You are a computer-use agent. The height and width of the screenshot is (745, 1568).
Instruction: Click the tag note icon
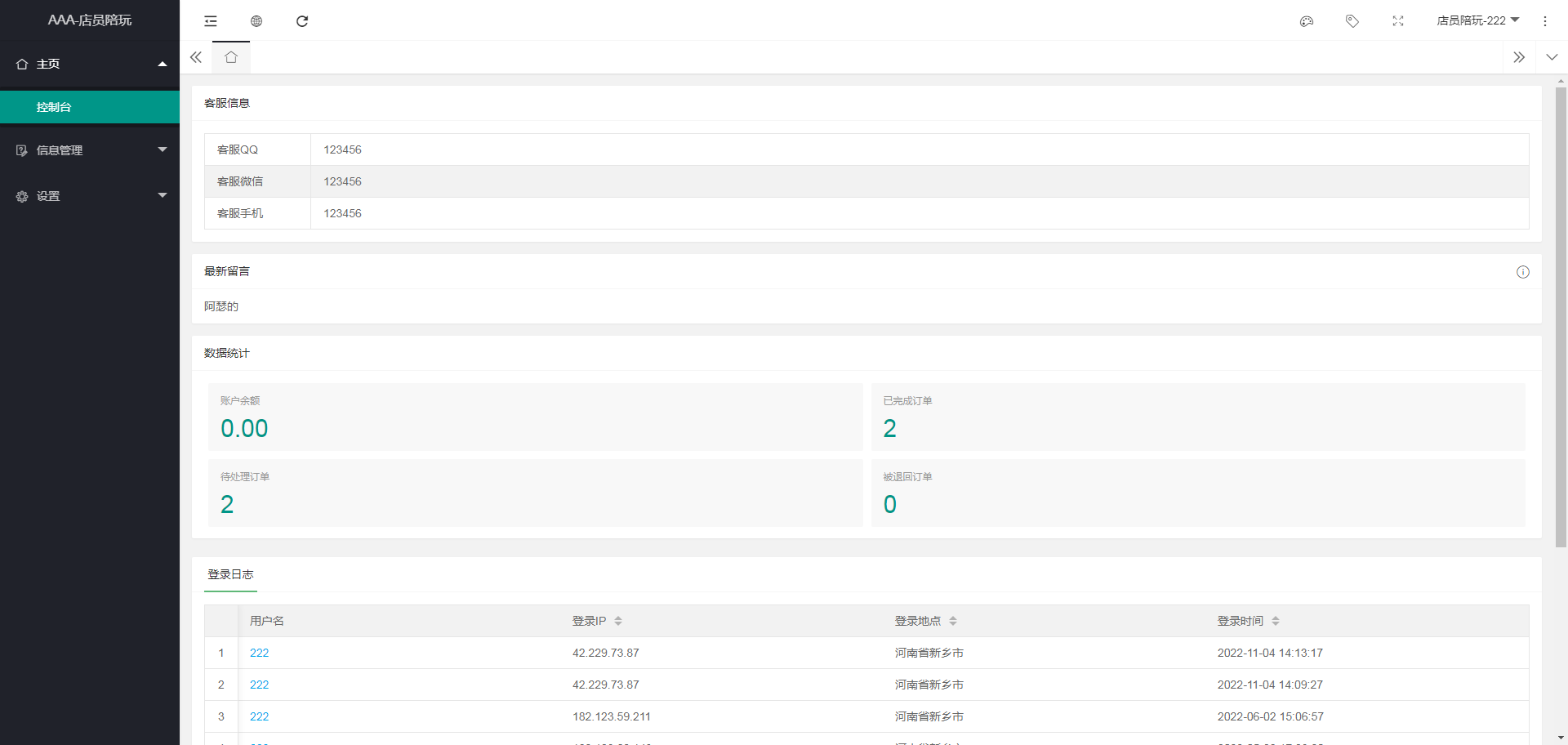(x=1352, y=21)
